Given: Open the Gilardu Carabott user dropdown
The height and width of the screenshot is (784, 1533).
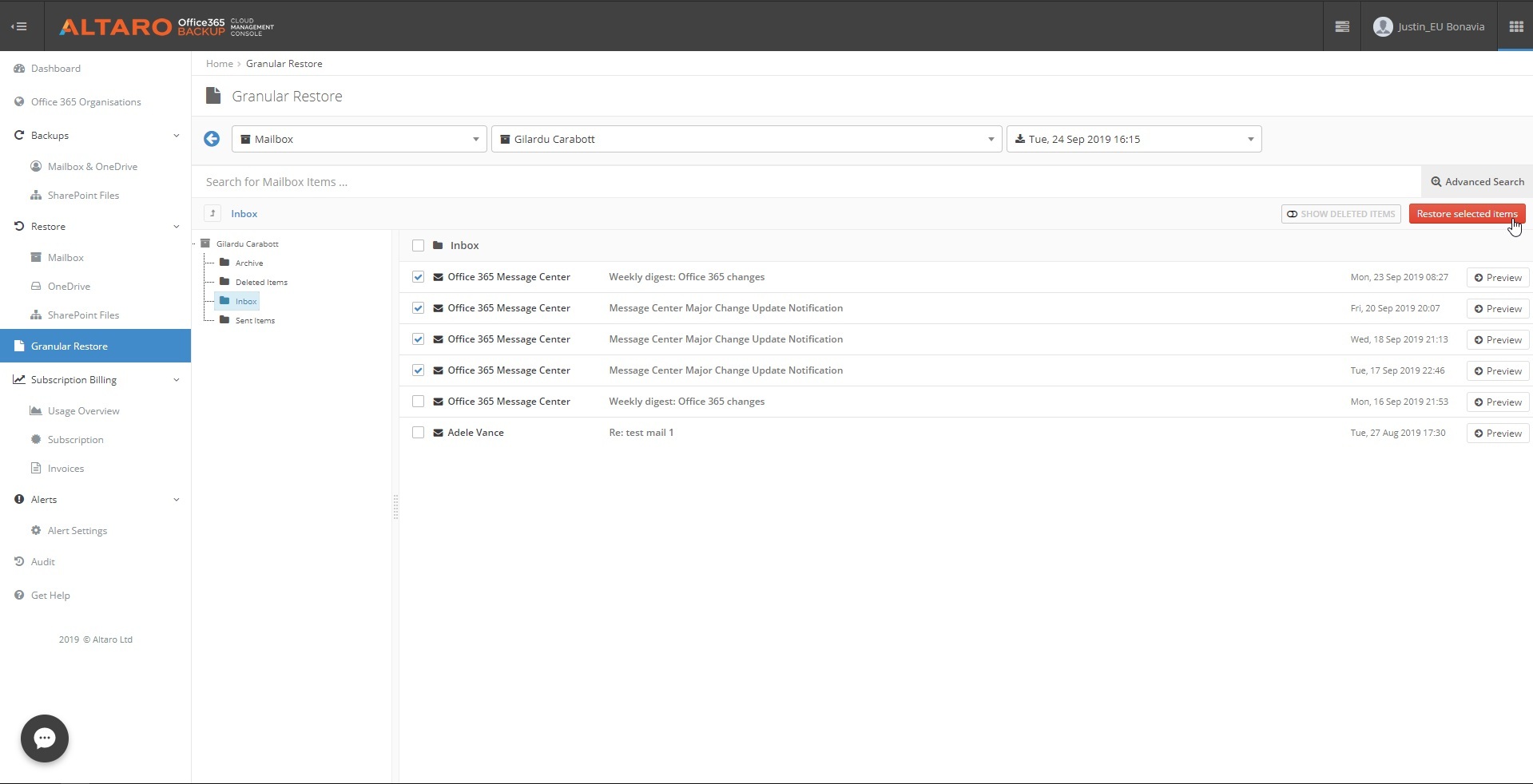Looking at the screenshot, I should [x=746, y=139].
